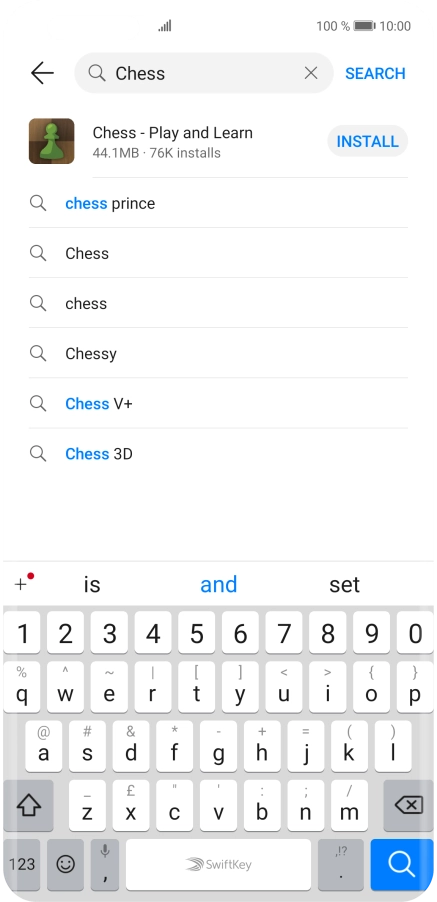Screen dimensions: 437x902
Task: Pick the 'Chess 3D' suggestion
Action: click(218, 454)
